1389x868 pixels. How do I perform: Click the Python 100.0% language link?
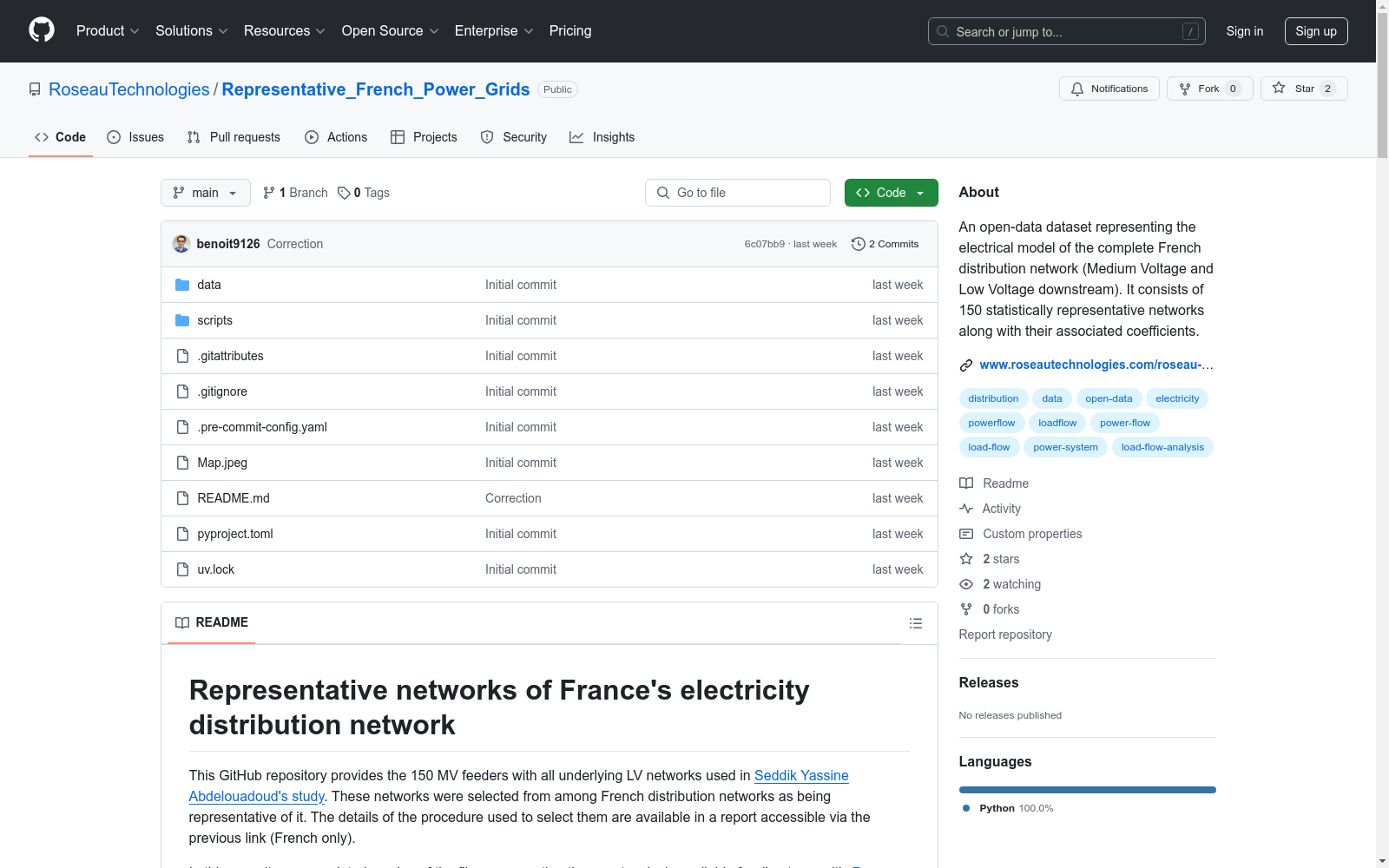(x=1008, y=808)
